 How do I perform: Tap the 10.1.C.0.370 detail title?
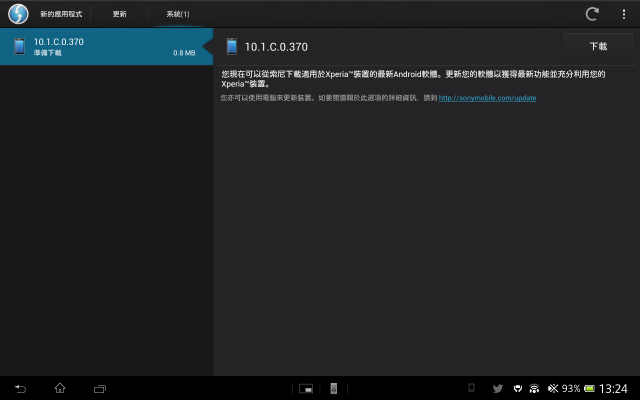pyautogui.click(x=276, y=47)
